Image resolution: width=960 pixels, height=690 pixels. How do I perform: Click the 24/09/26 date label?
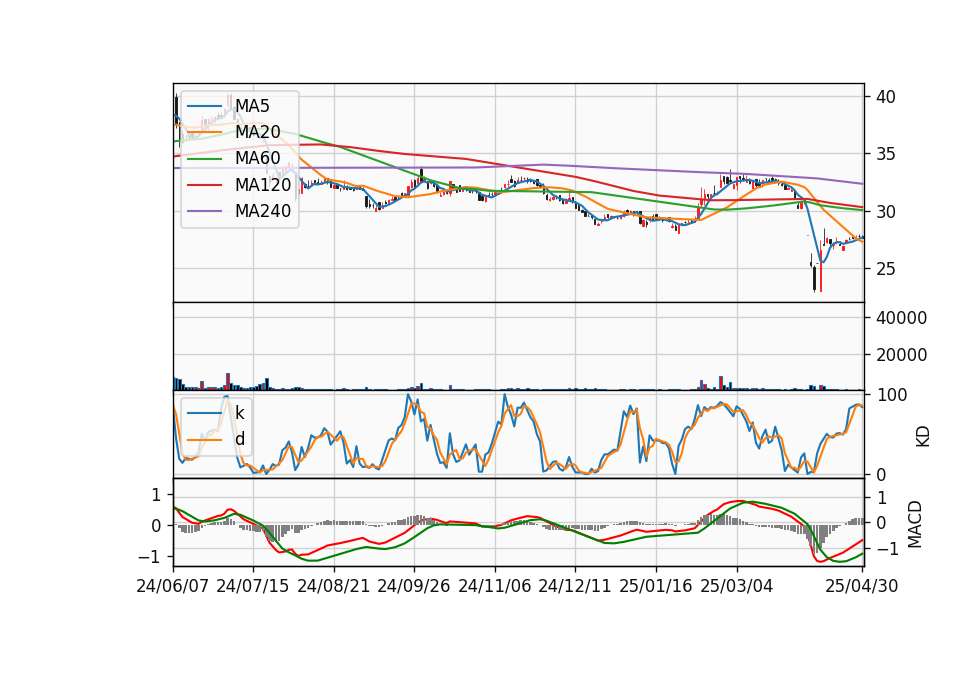coord(414,586)
